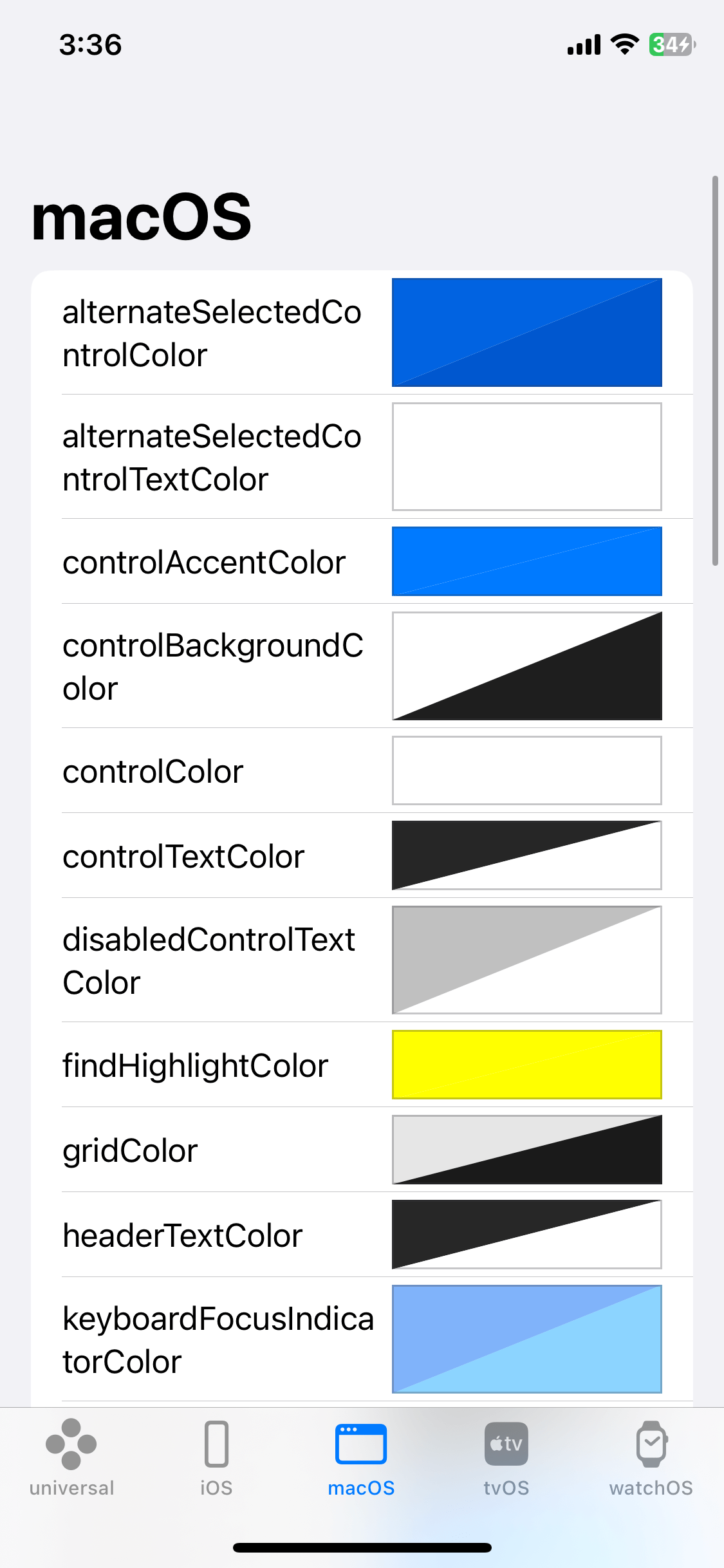Tap the Wi-Fi icon in status bar
The width and height of the screenshot is (724, 1568).
(622, 44)
